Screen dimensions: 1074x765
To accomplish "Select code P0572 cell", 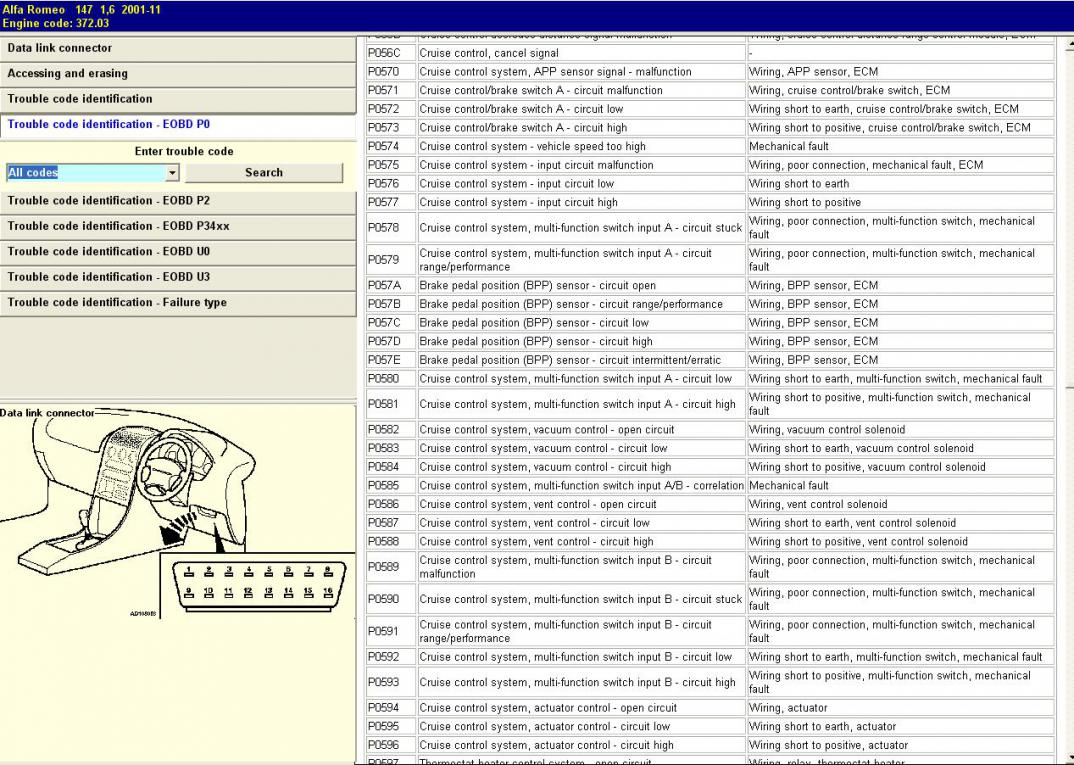I will 391,109.
